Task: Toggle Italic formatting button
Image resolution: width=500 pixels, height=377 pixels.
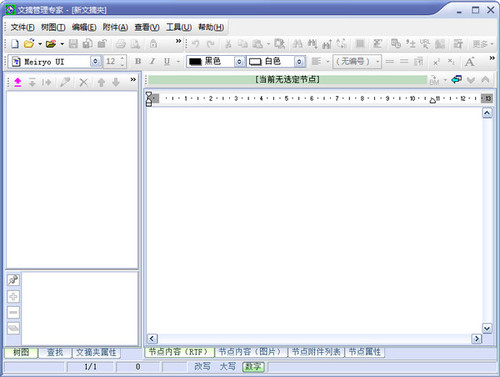Action: click(153, 61)
